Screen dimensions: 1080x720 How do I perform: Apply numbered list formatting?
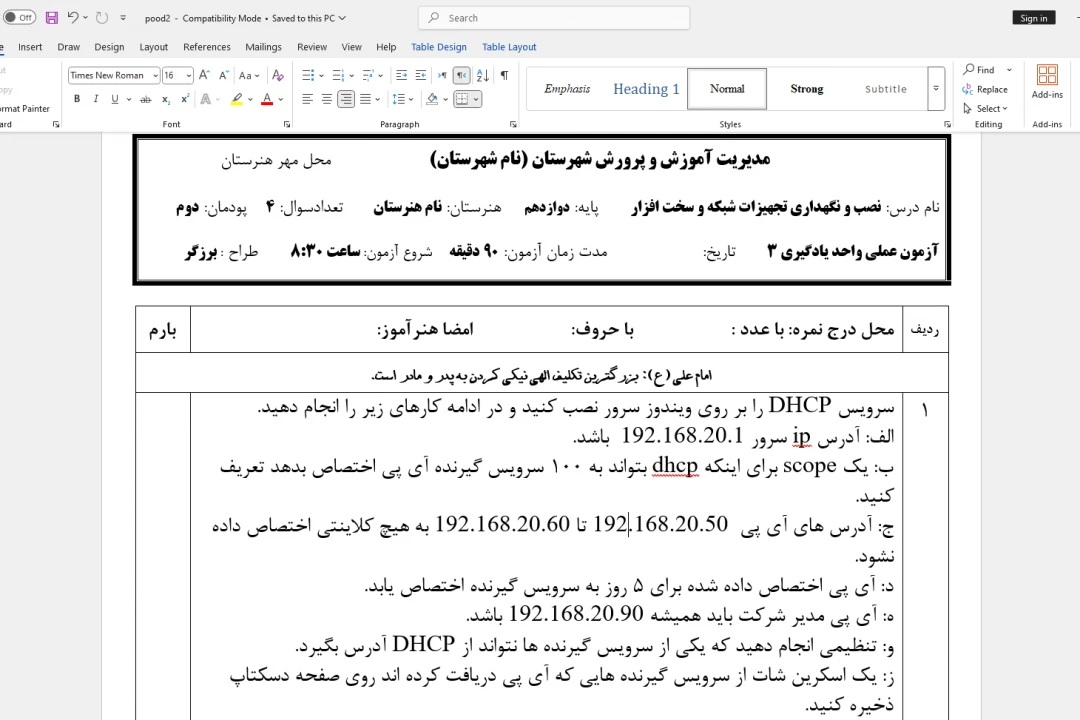(338, 75)
